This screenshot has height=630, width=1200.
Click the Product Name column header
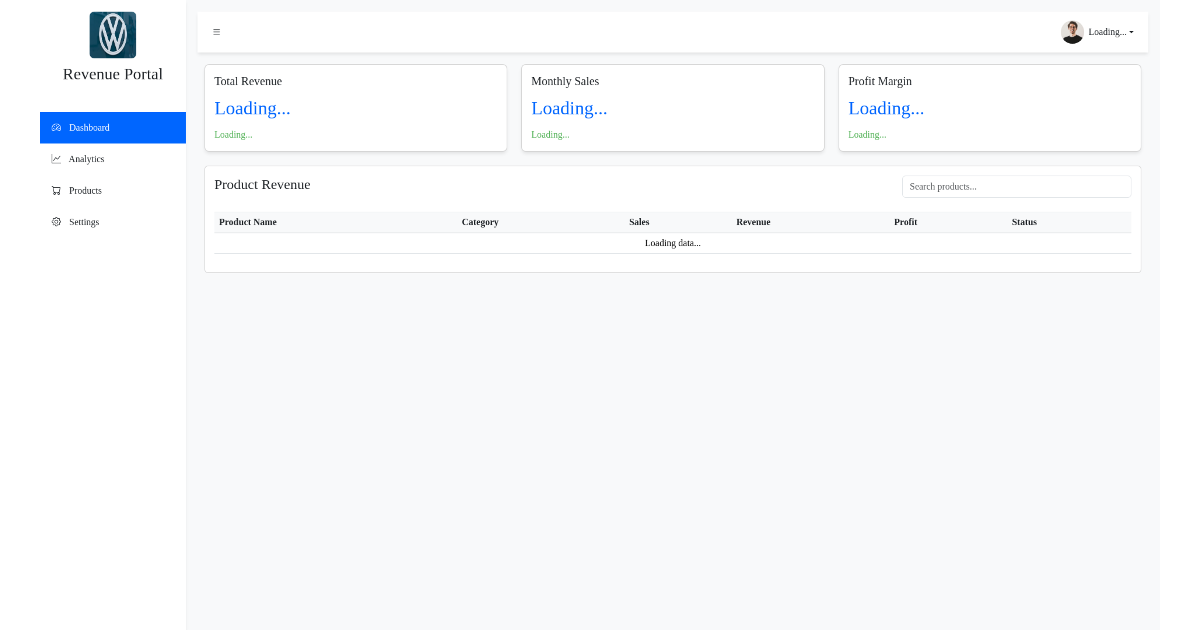[248, 222]
